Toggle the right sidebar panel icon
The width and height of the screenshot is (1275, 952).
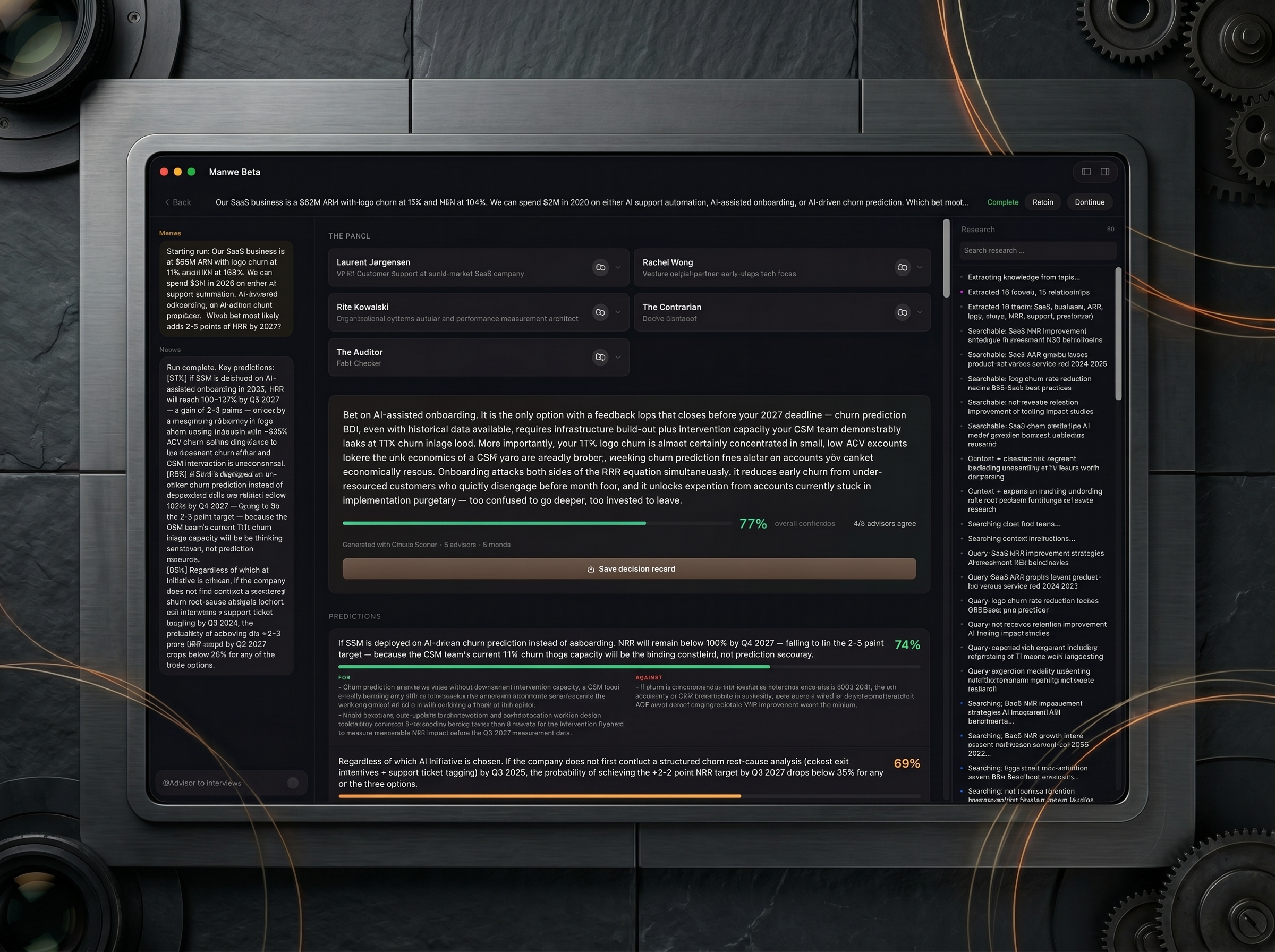click(x=1105, y=172)
